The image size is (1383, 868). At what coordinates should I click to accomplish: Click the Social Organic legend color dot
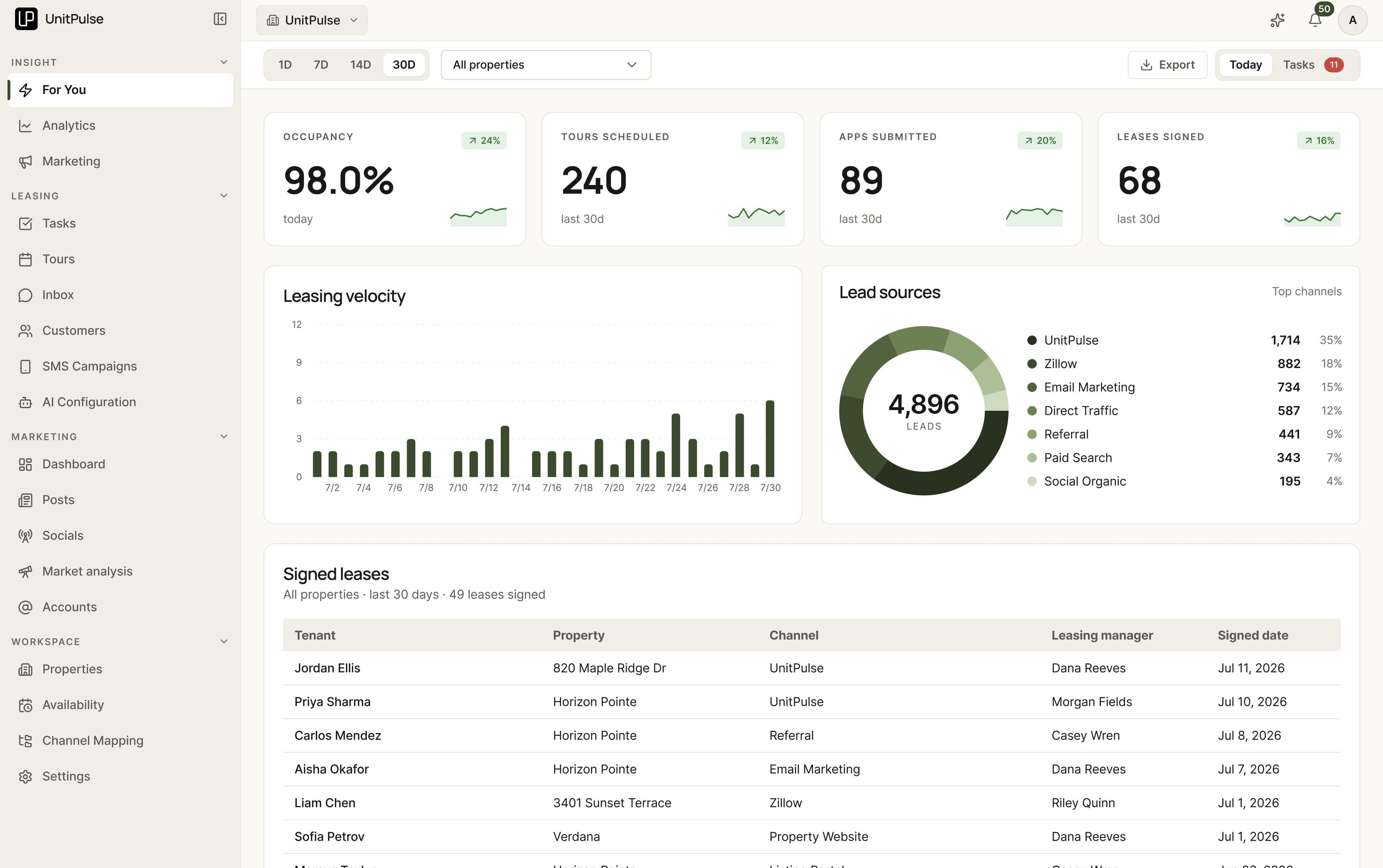point(1032,481)
